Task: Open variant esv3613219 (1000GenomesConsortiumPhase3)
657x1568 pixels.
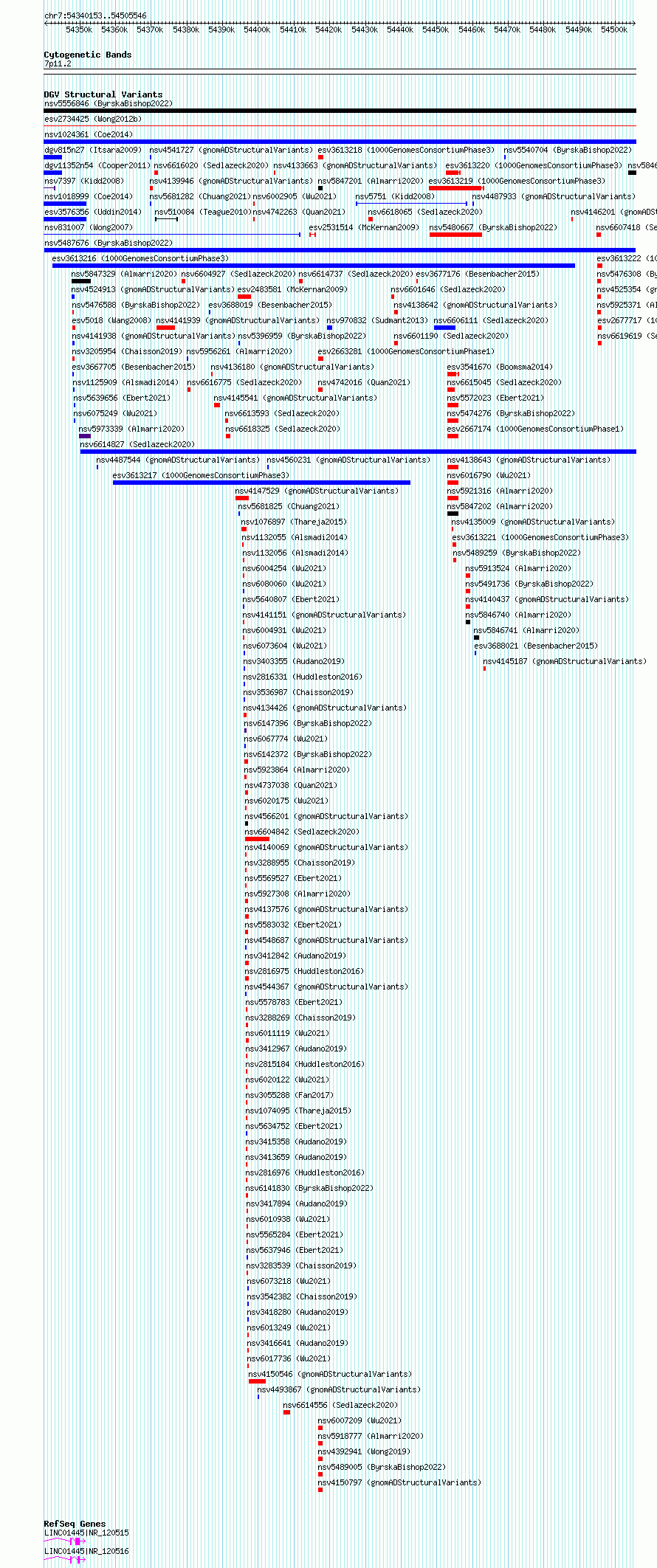Action: coord(517,181)
